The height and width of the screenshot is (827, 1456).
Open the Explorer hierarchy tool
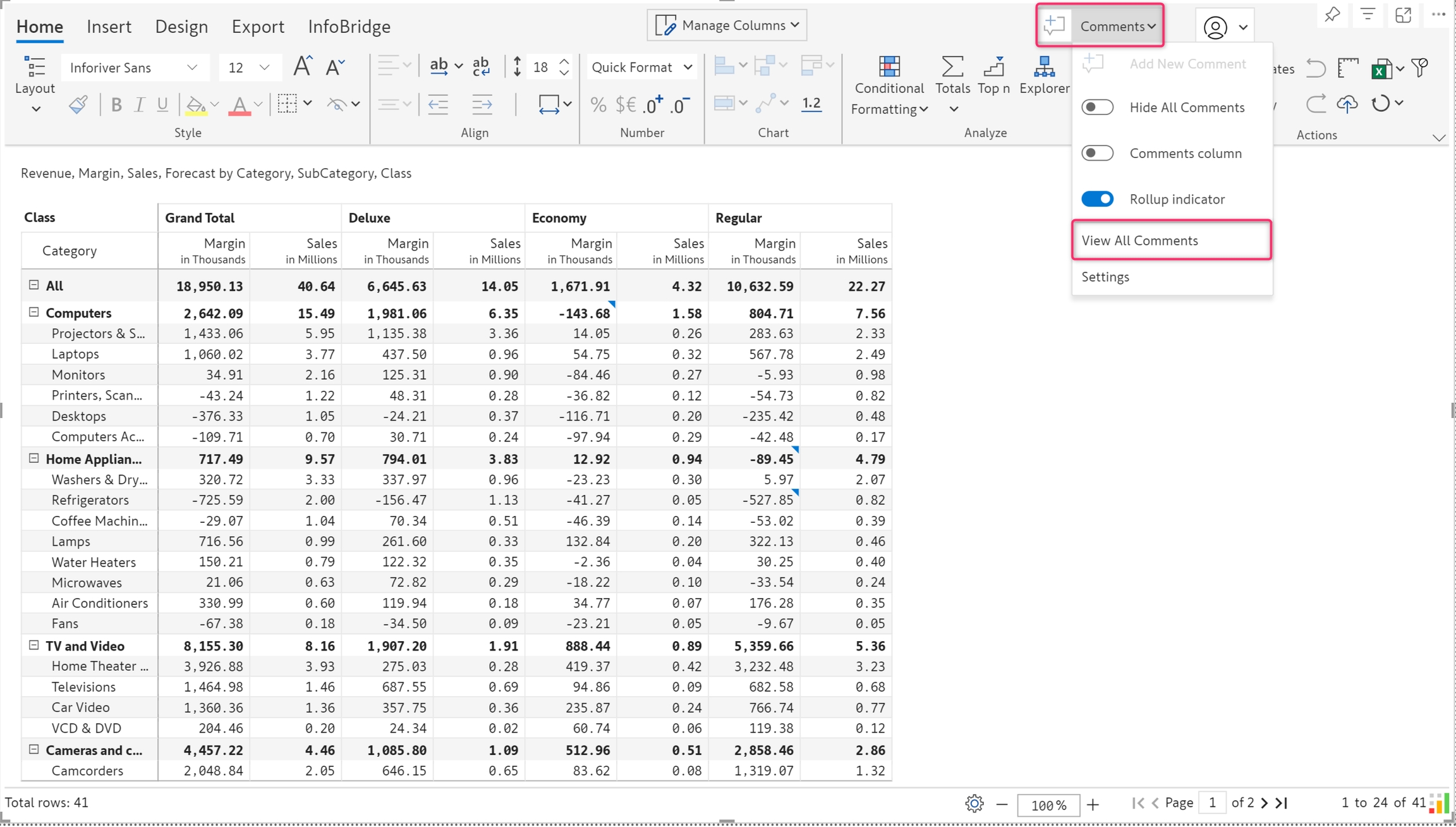(x=1044, y=67)
